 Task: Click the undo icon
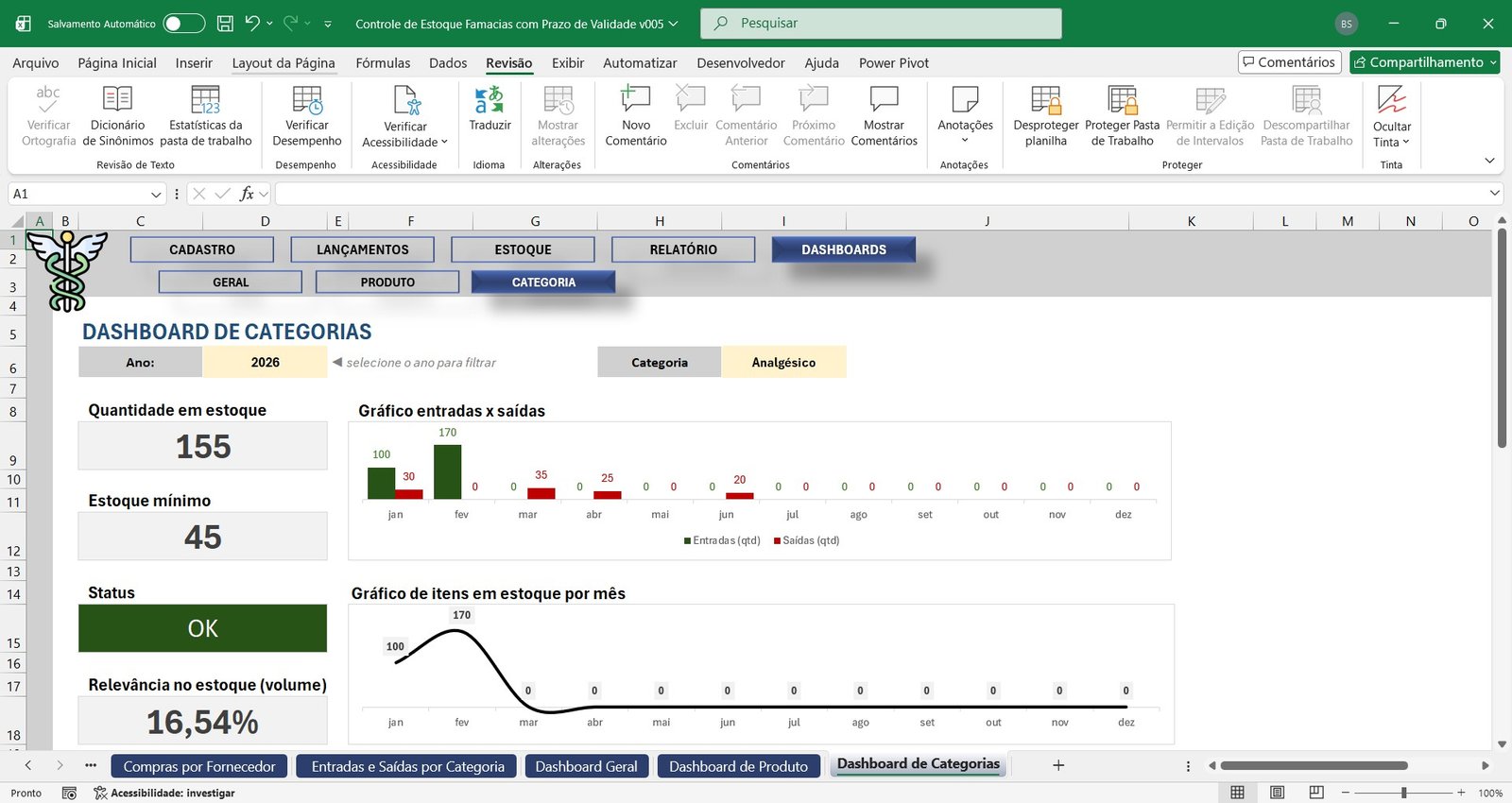pos(252,24)
